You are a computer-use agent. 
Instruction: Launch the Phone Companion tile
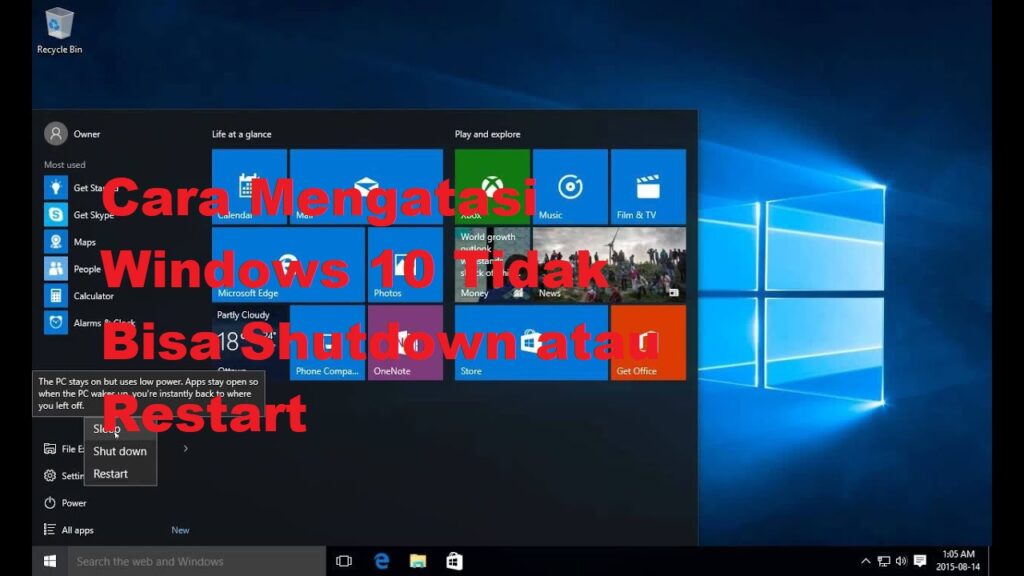point(327,342)
